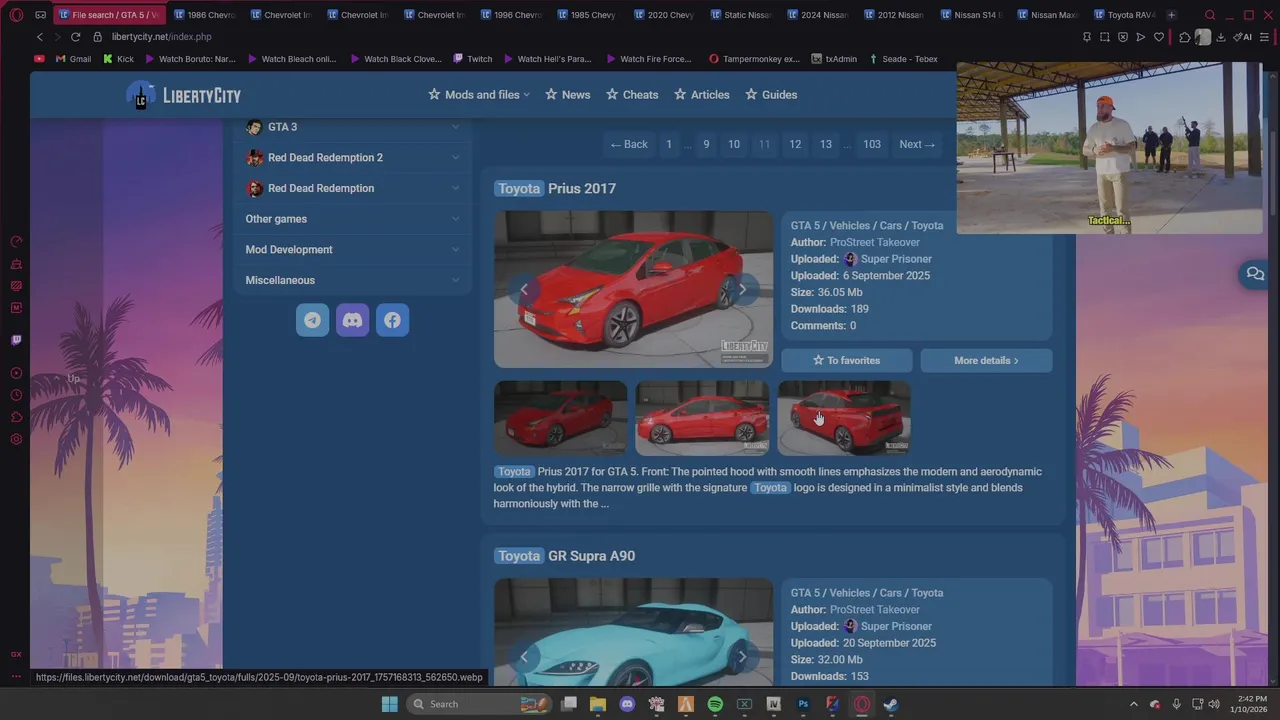The width and height of the screenshot is (1280, 720).
Task: Expand the Mod Development category
Action: click(352, 249)
